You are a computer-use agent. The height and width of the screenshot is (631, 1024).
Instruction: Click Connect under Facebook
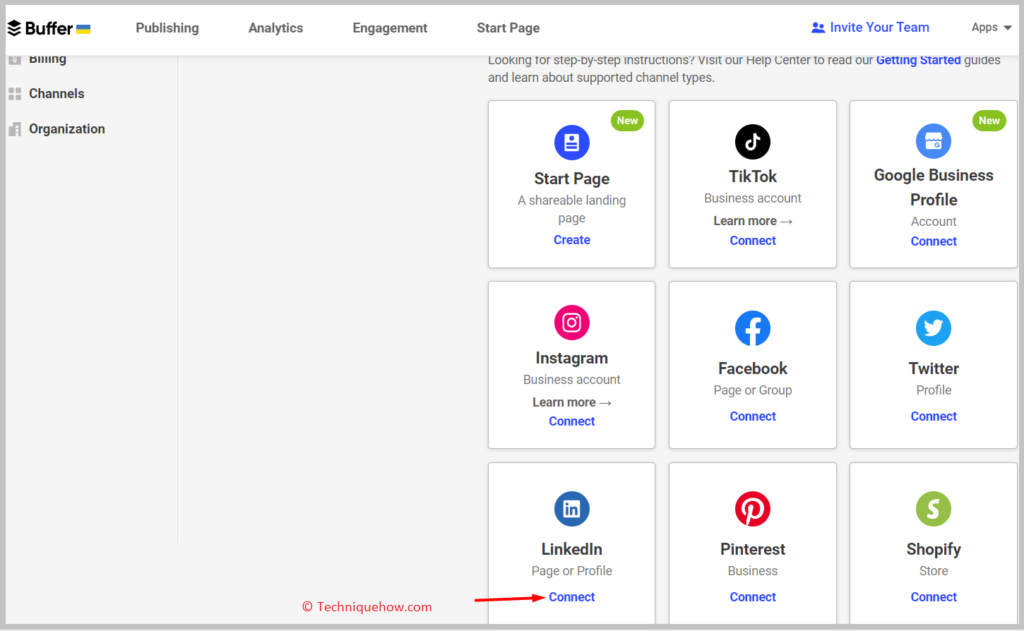(752, 416)
